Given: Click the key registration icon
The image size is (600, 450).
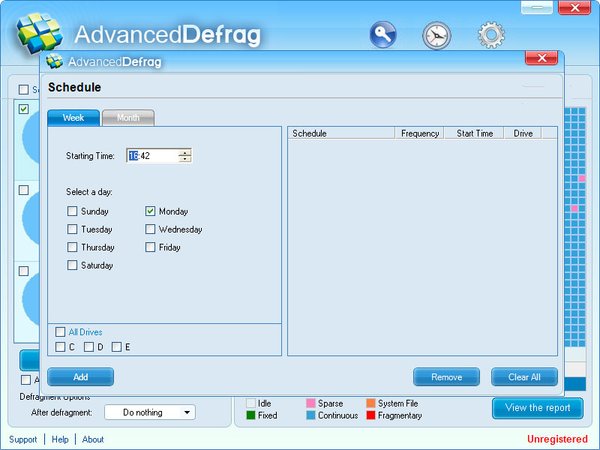Looking at the screenshot, I should [384, 36].
